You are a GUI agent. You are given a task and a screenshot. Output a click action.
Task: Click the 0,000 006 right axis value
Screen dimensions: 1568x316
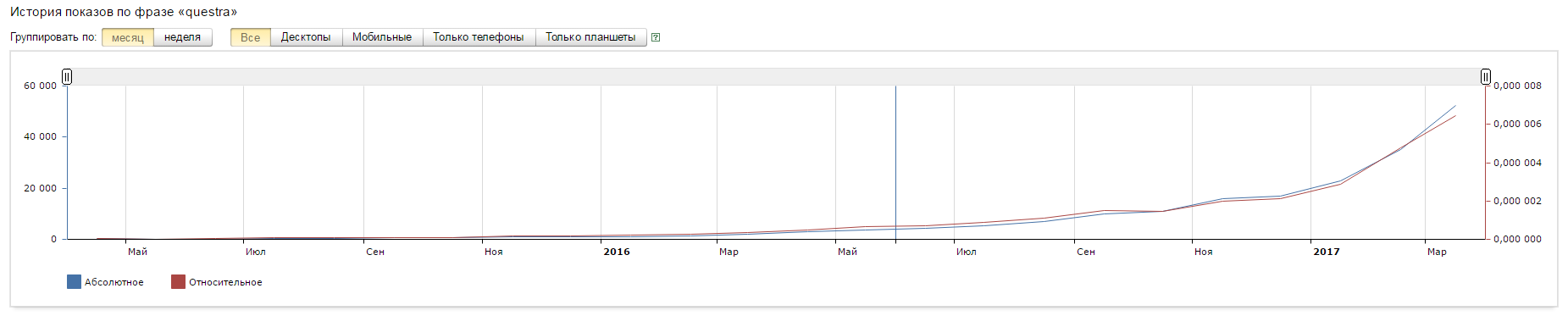[x=1518, y=124]
